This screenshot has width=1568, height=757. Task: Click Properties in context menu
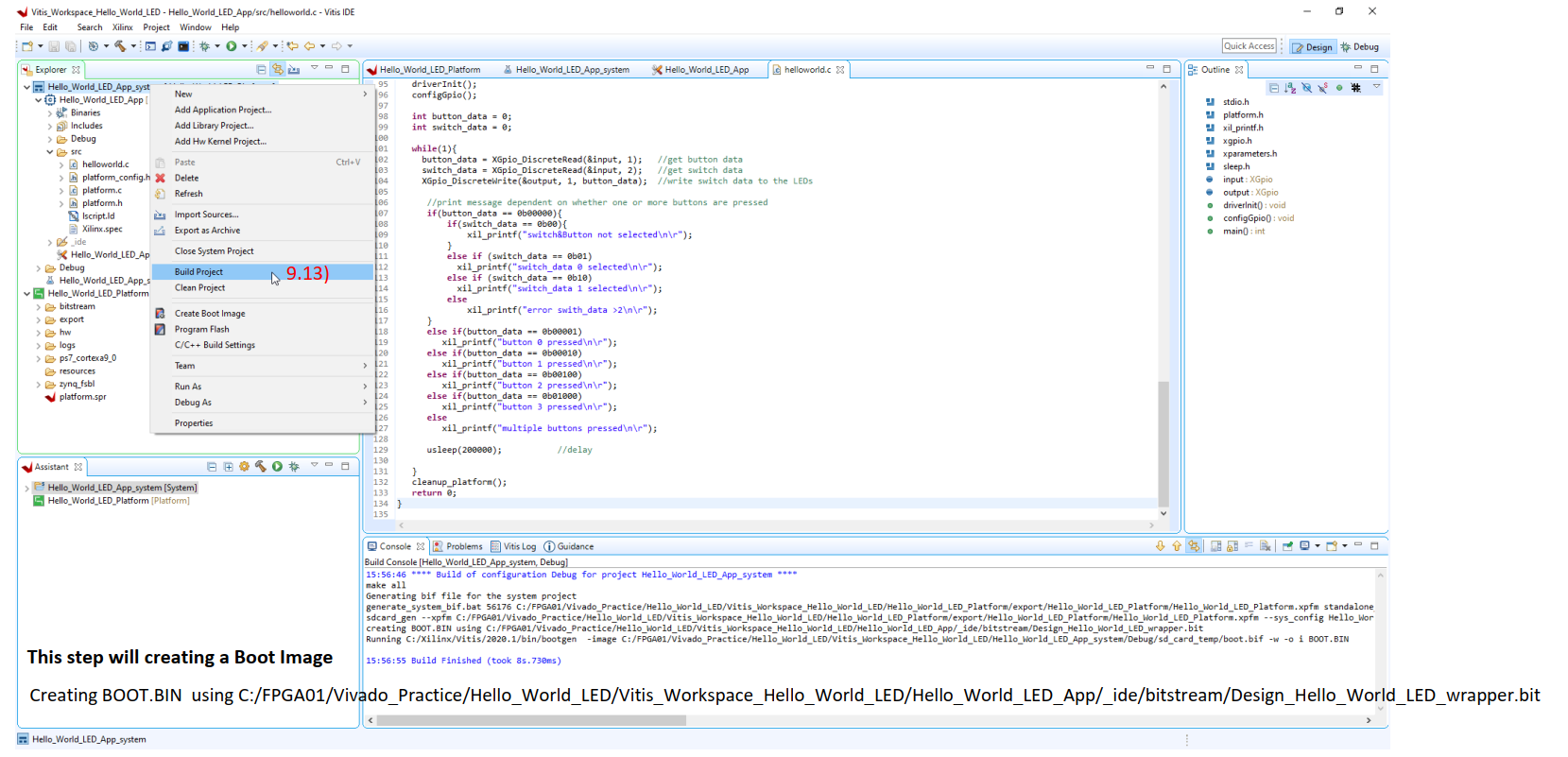click(262, 423)
